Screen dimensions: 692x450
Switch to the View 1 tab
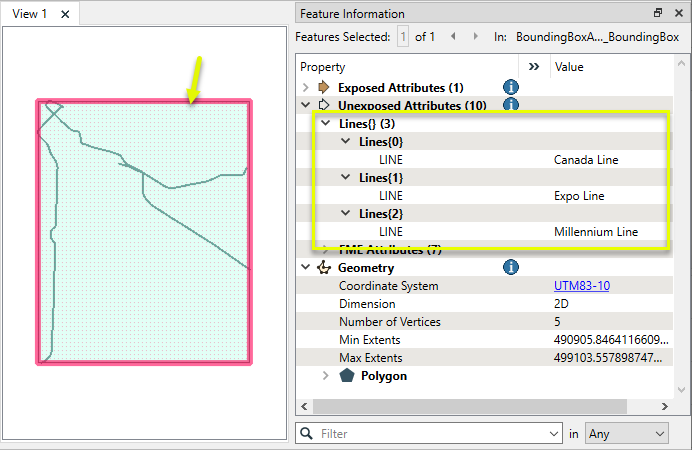[30, 14]
